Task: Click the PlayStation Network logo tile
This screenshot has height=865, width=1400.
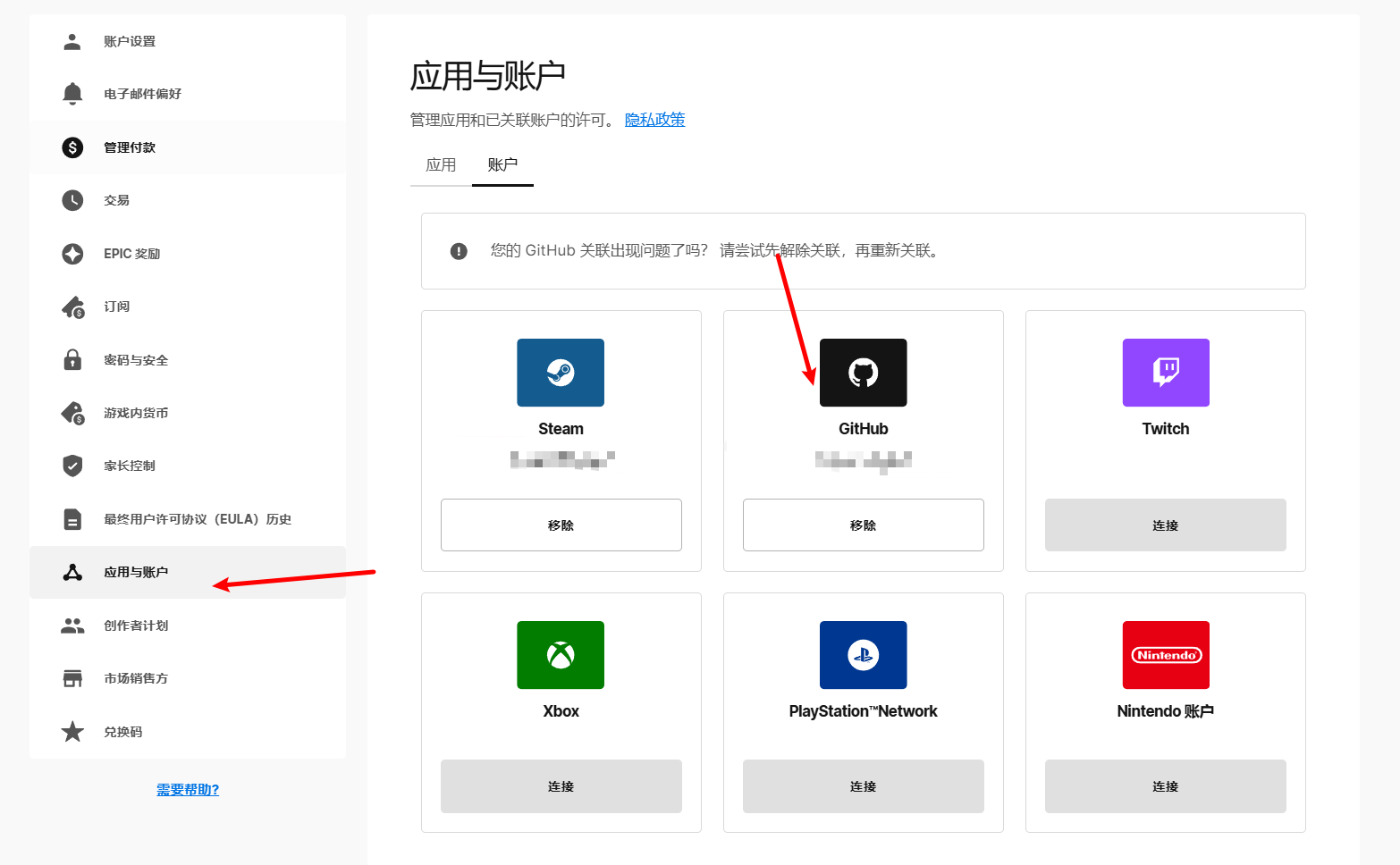Action: pyautogui.click(x=864, y=655)
